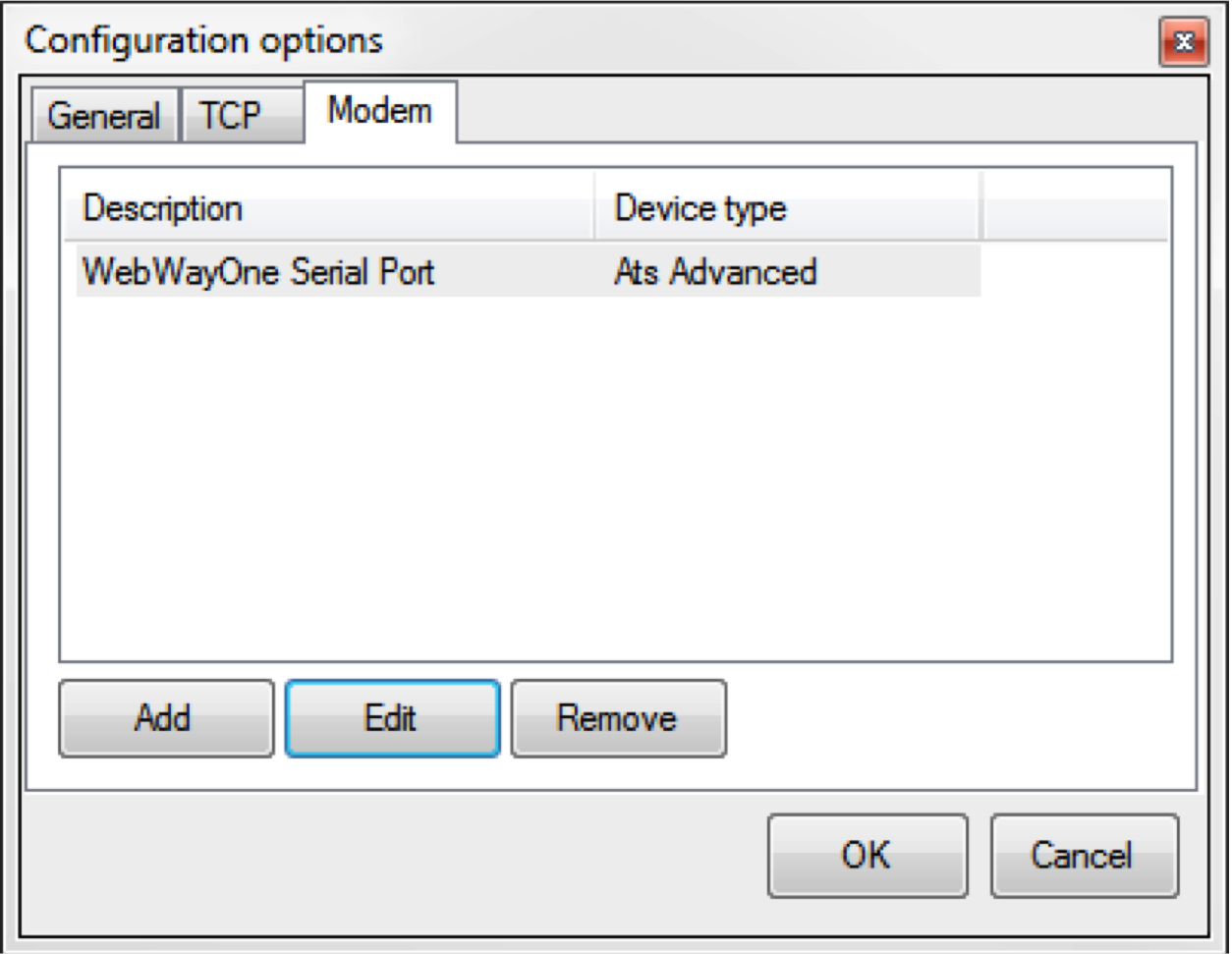Click the Device type column header
The height and width of the screenshot is (954, 1232).
click(x=786, y=208)
